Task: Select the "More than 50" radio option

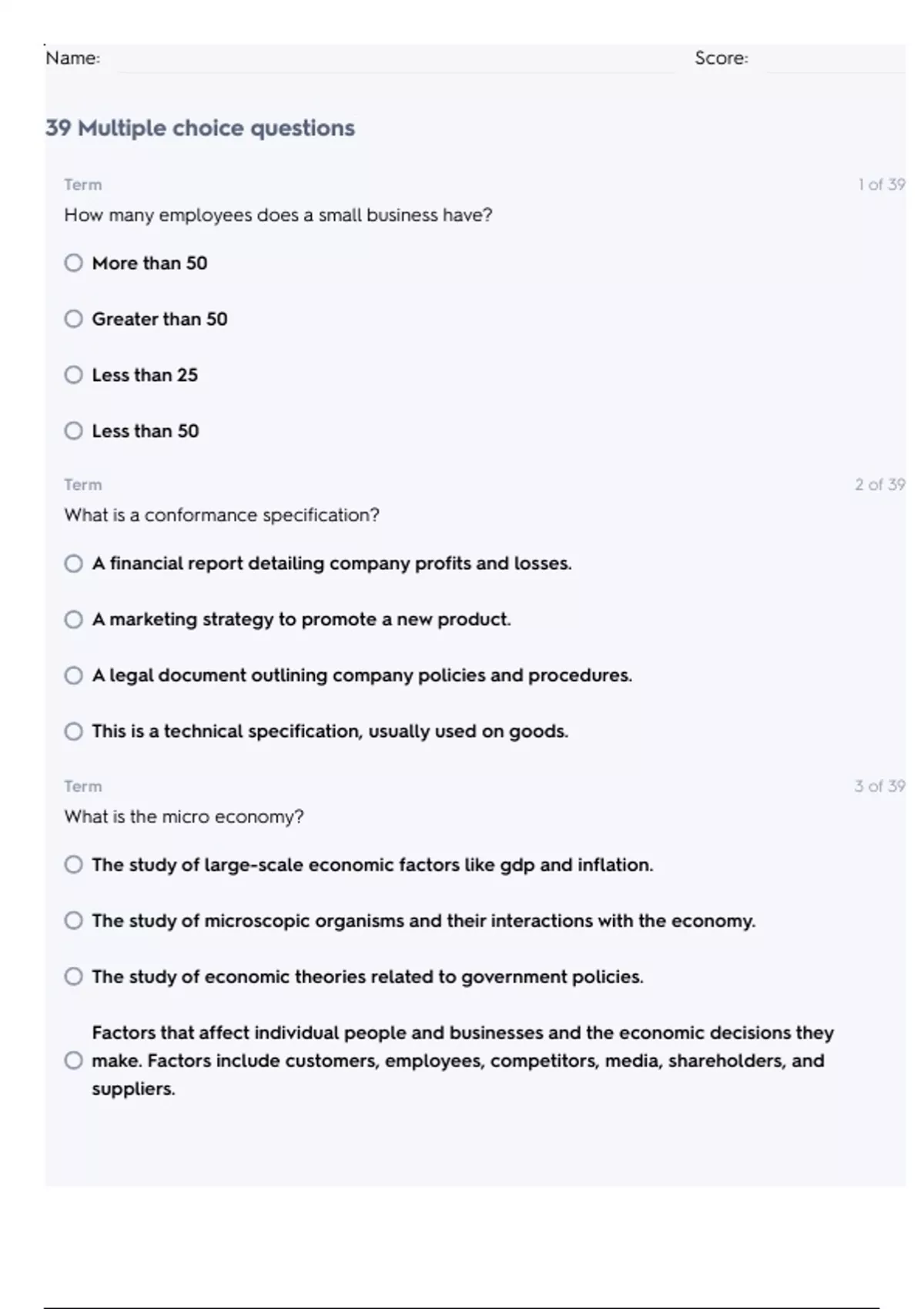Action: point(73,263)
